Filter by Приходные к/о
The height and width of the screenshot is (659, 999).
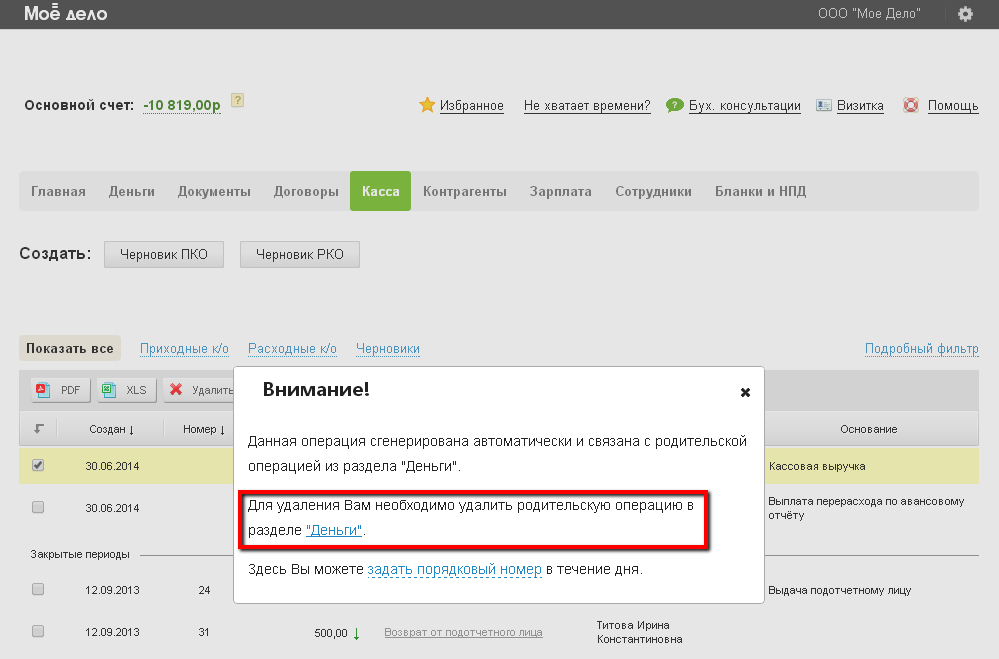click(x=184, y=349)
